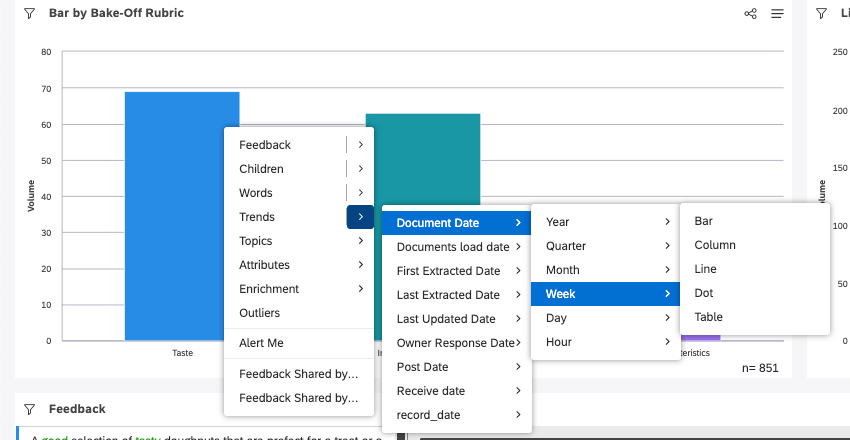850x440 pixels.
Task: Select Topics in the context menu
Action: 256,241
